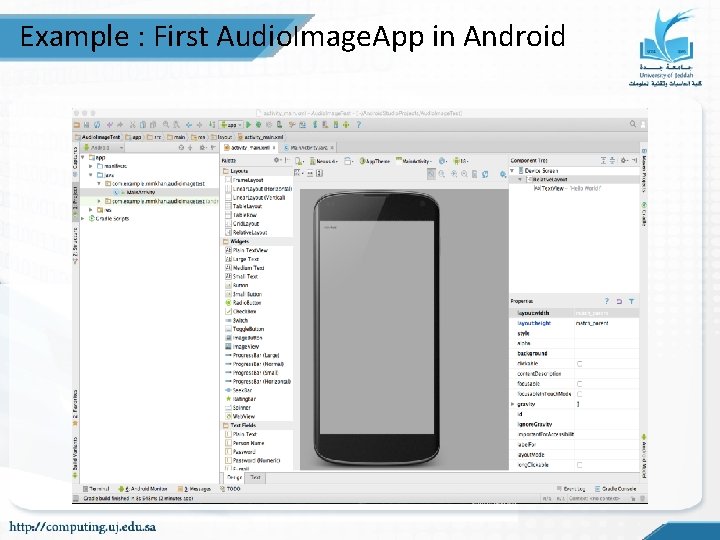Select SeekBar widget in Palette
The height and width of the screenshot is (540, 720).
(239, 390)
